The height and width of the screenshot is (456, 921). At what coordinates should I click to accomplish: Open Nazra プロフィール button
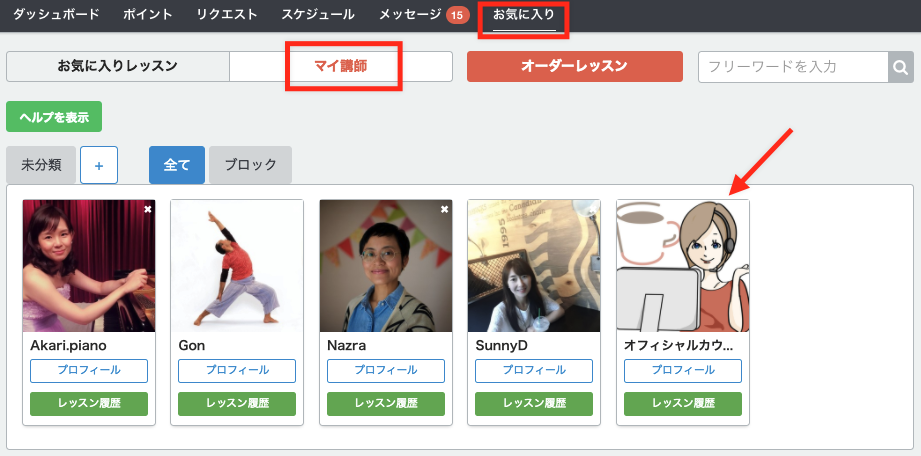click(x=386, y=371)
